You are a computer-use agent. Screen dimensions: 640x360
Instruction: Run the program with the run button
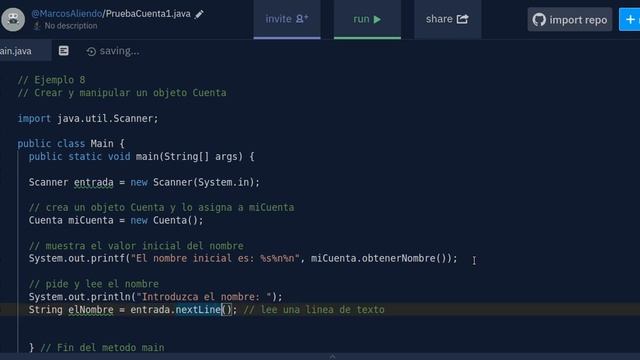click(x=367, y=19)
